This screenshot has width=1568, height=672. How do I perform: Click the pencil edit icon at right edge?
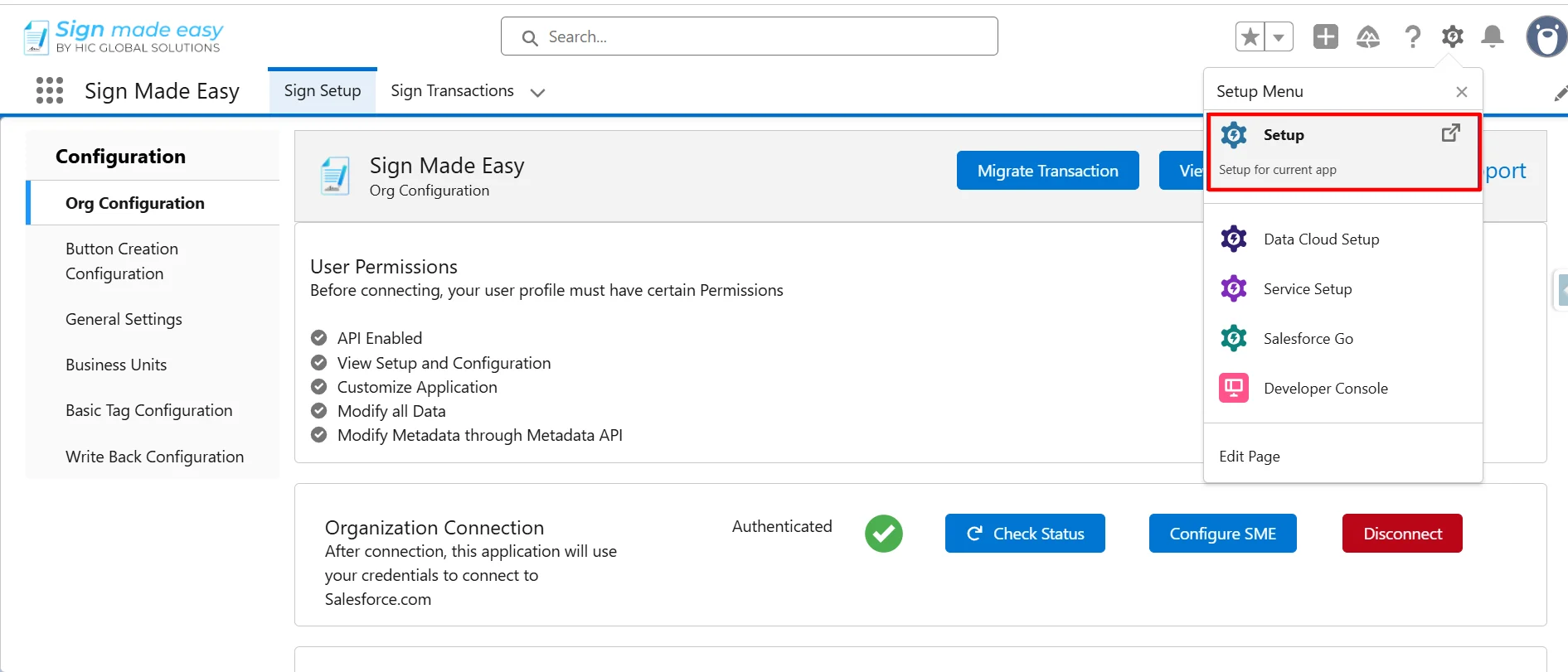pyautogui.click(x=1561, y=94)
